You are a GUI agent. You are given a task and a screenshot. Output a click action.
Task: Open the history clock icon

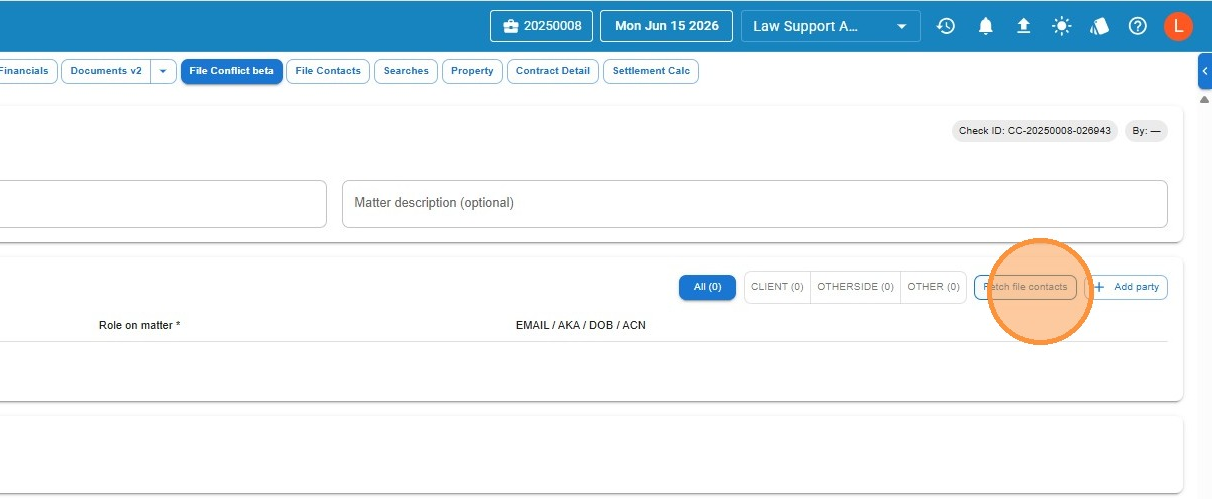click(x=946, y=26)
